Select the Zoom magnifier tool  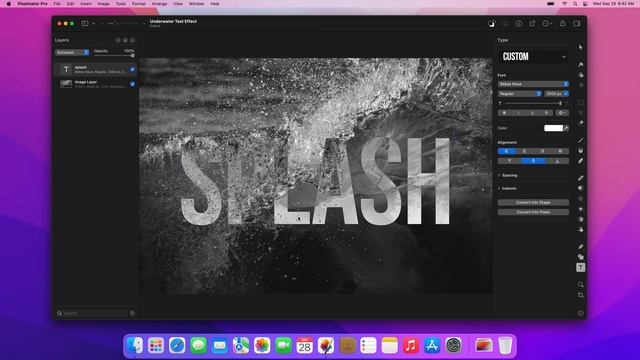tap(580, 284)
